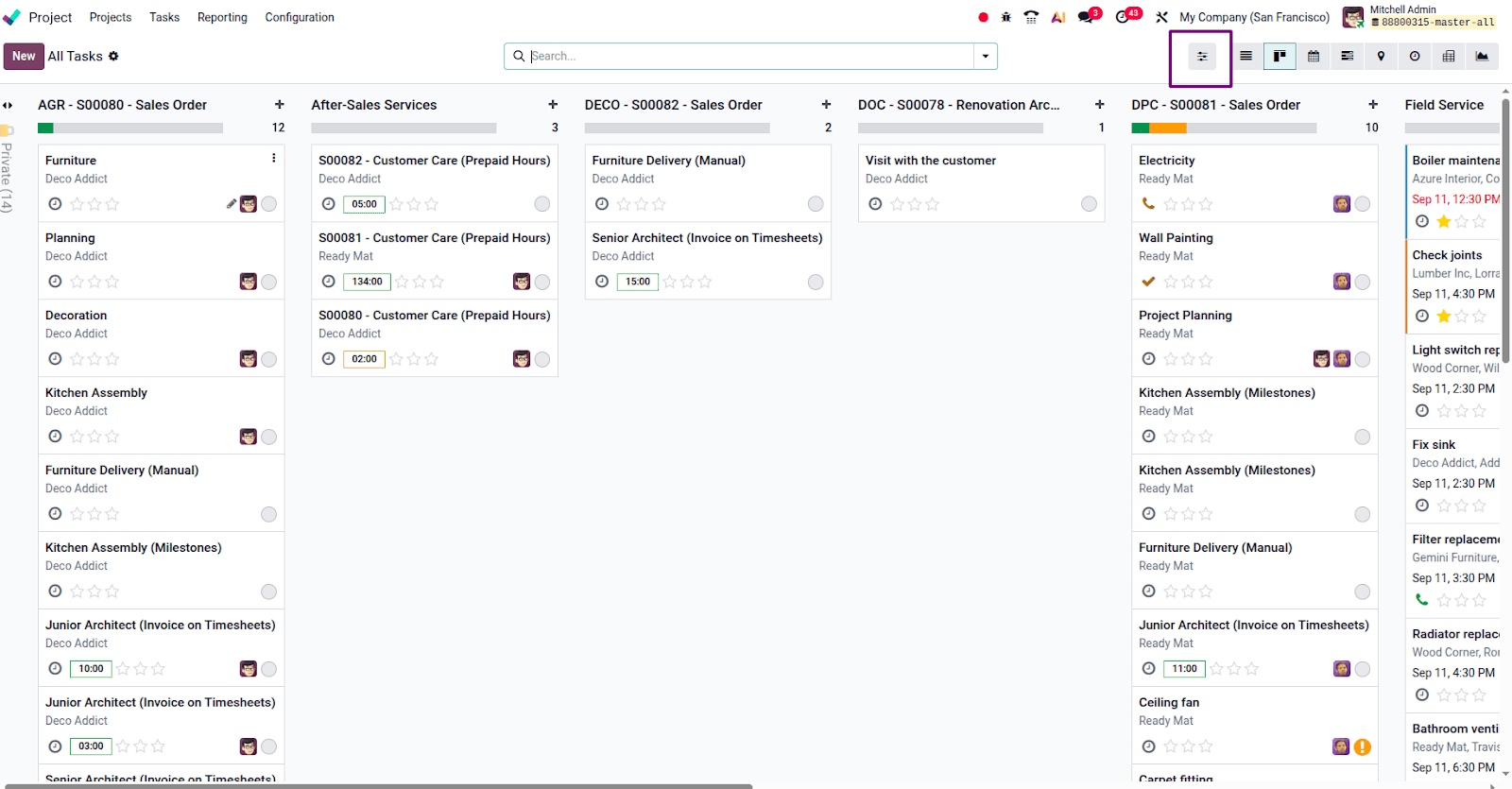The width and height of the screenshot is (1512, 789).
Task: Launch the AI assistant icon
Action: click(1058, 17)
